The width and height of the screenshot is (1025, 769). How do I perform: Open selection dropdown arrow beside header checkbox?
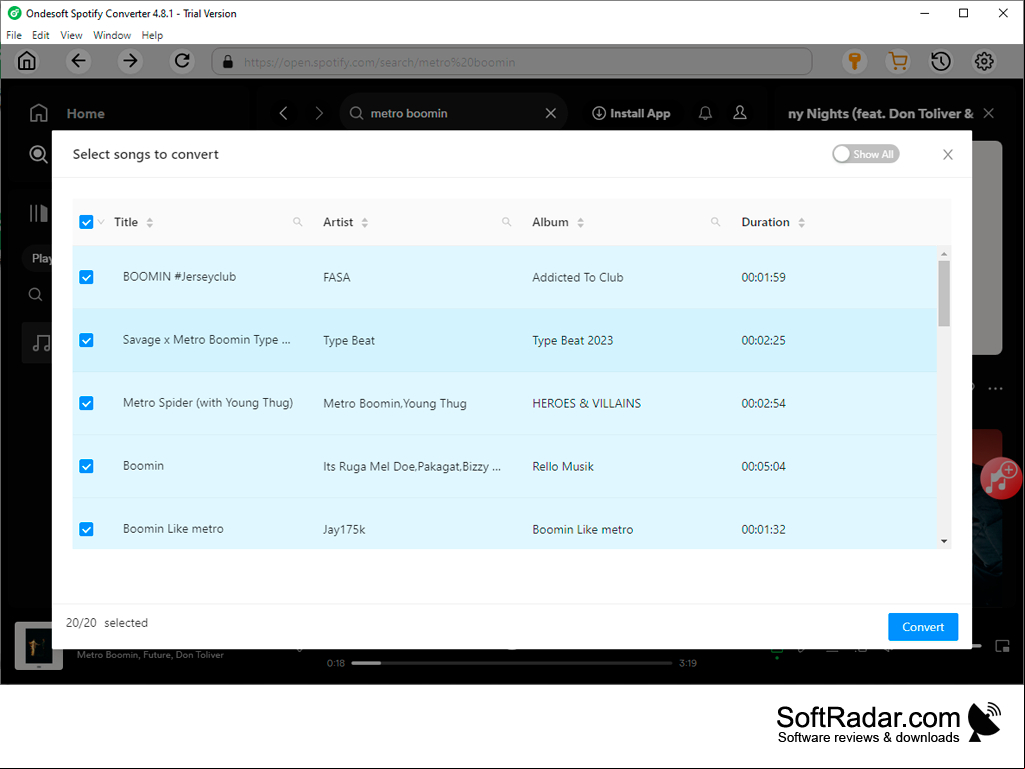click(101, 222)
